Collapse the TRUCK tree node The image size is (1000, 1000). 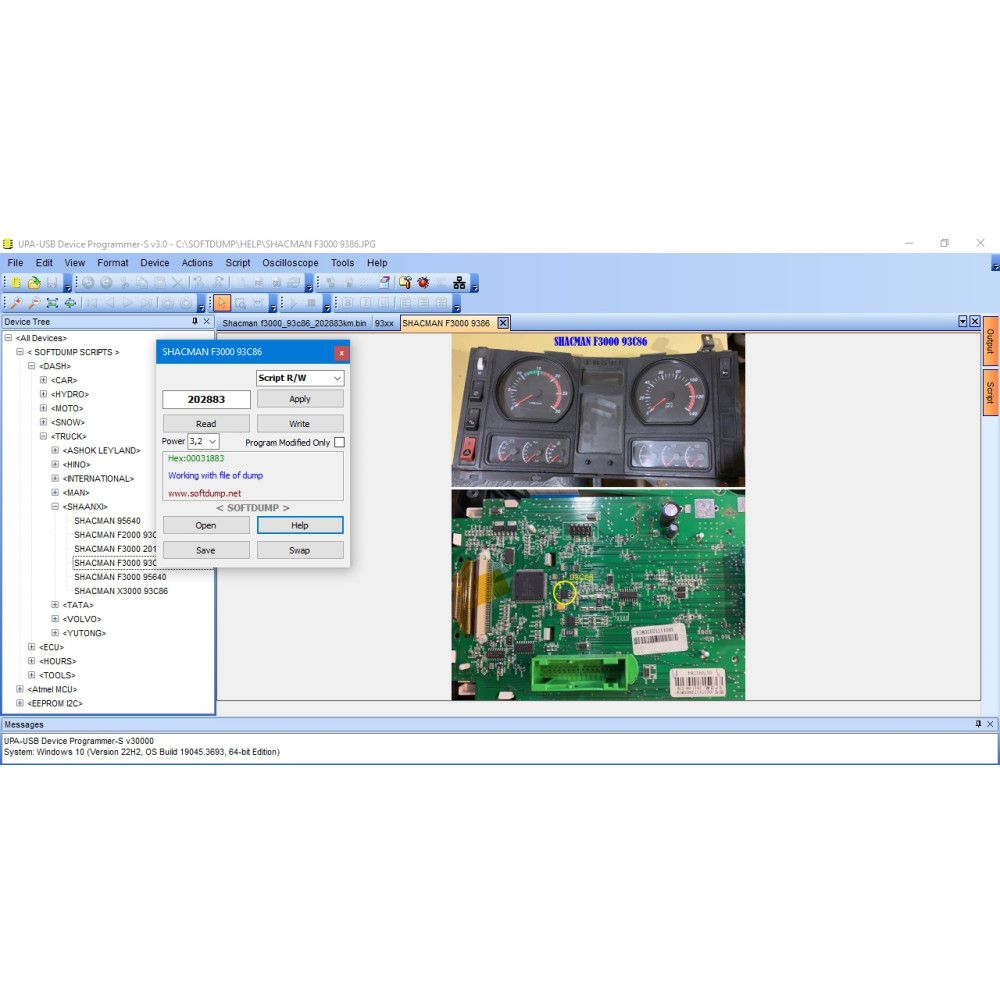43,436
